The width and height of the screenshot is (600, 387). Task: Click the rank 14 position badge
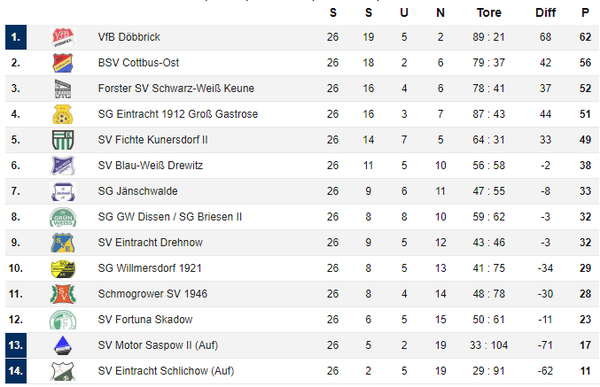(x=16, y=371)
